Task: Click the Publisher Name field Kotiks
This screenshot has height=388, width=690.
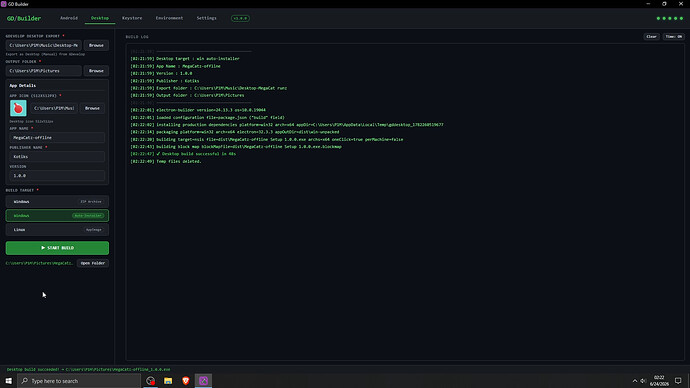Action: point(57,157)
